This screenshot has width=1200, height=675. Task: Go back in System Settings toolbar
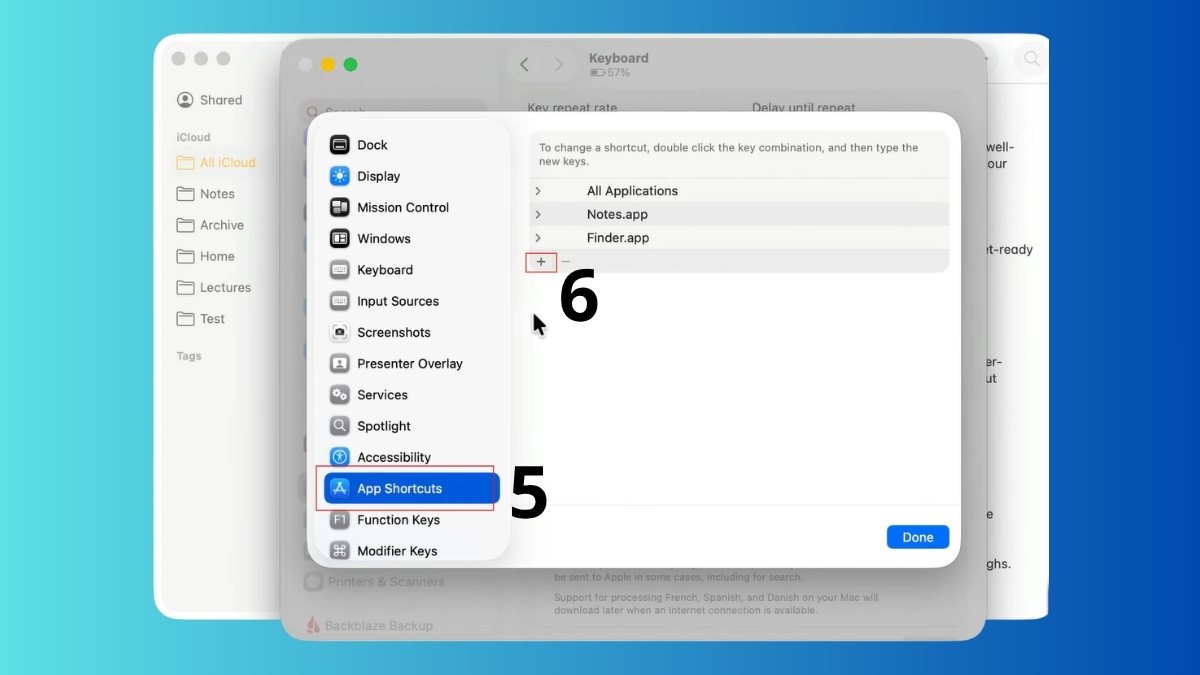tap(524, 65)
